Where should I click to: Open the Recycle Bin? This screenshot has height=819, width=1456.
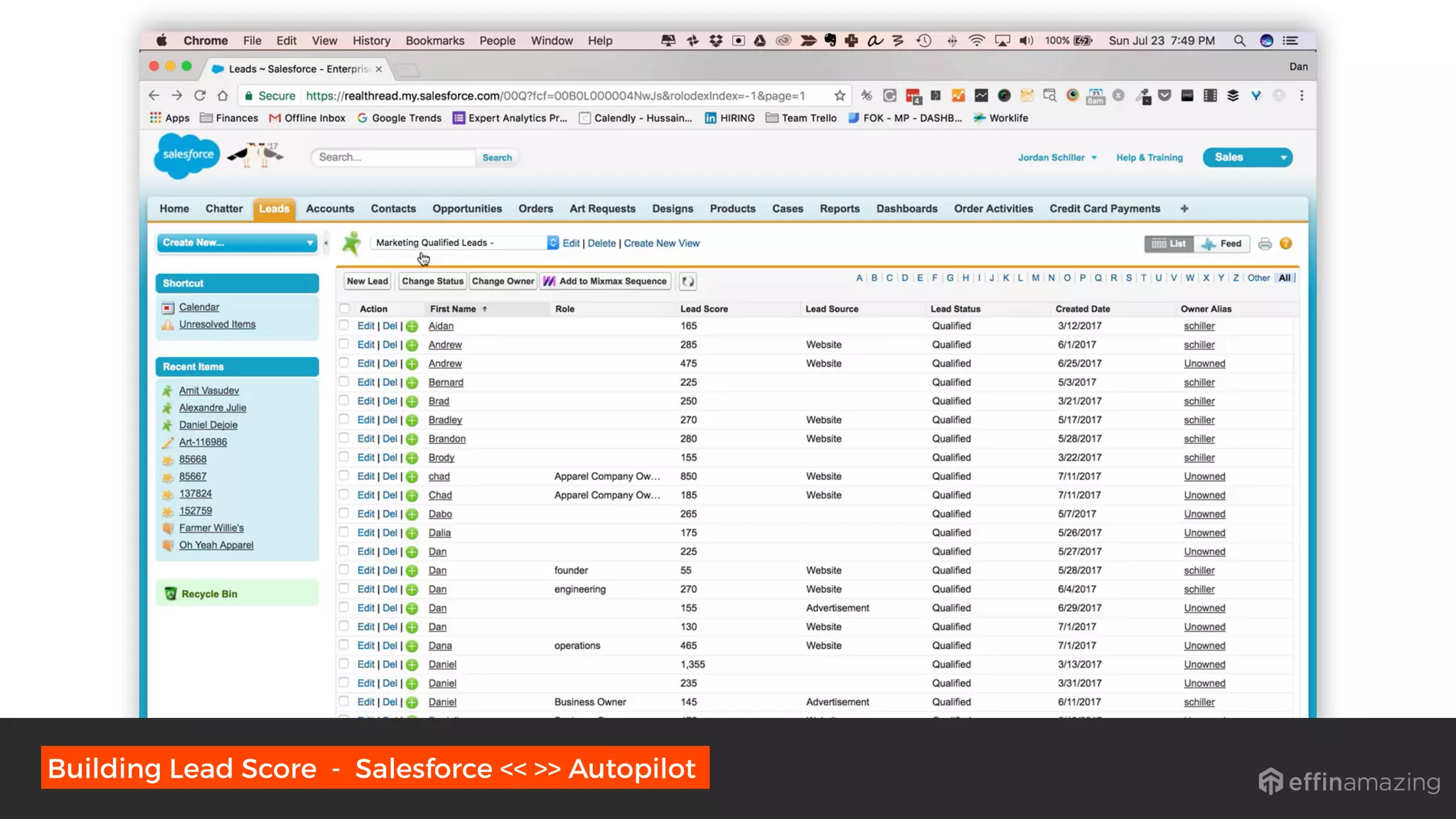[209, 594]
